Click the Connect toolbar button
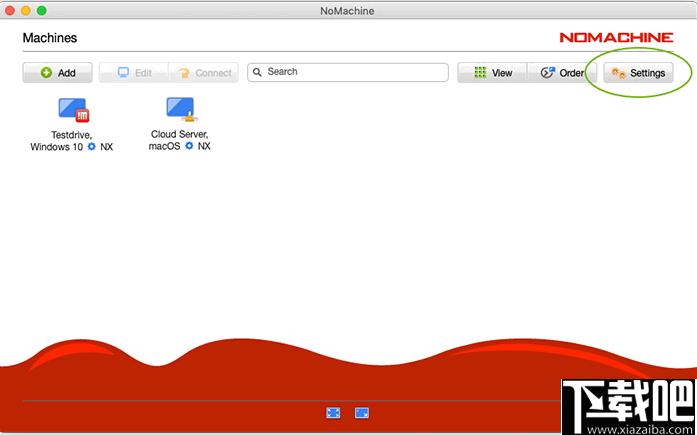 point(204,72)
